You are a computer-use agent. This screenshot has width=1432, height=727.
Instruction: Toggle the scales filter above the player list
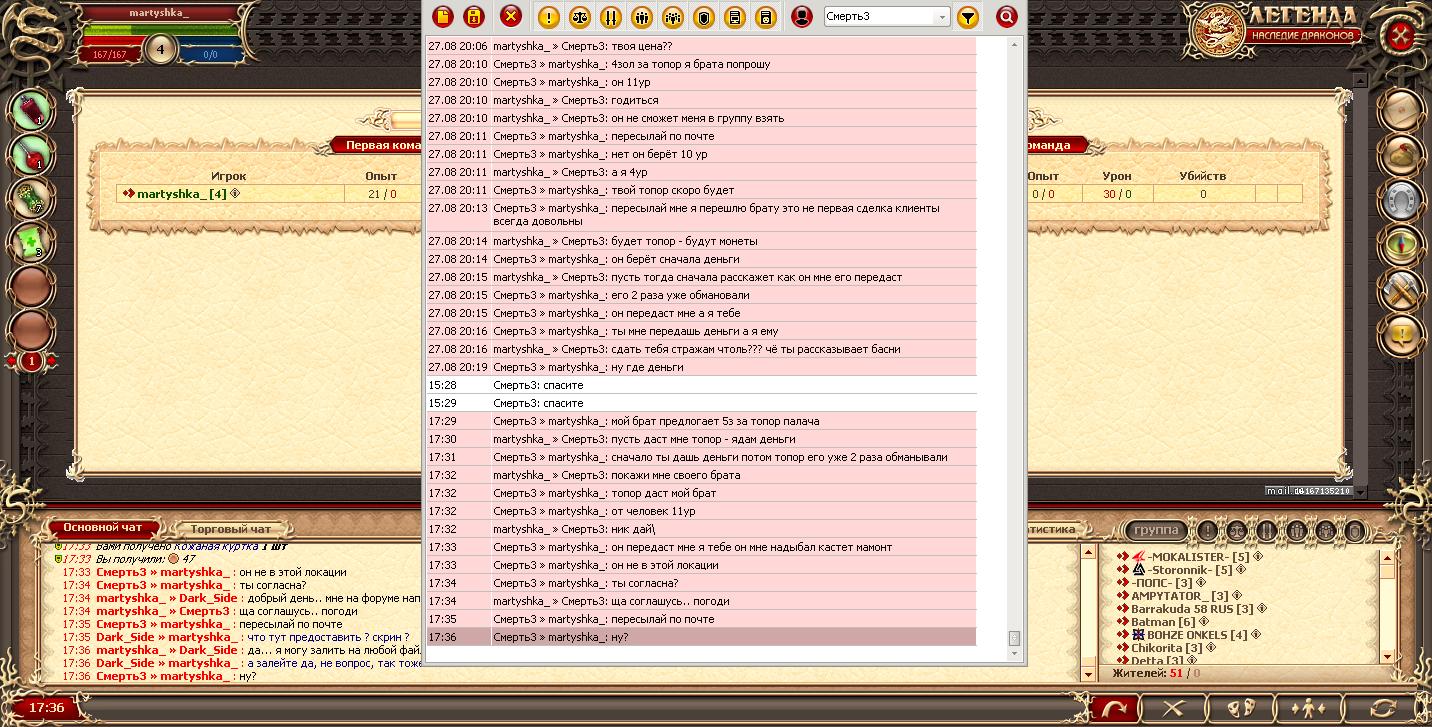click(x=1237, y=531)
